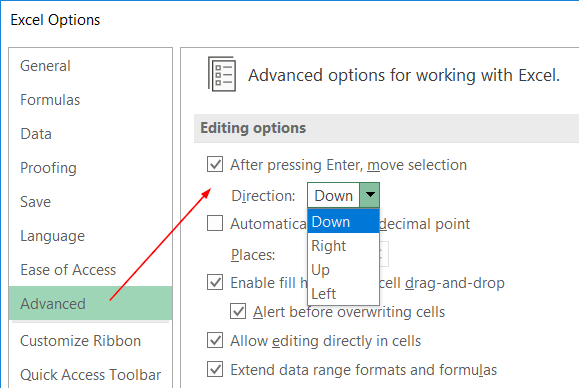Viewport: 579px width, 388px height.
Task: Click the Direction combo box showing Down
Action: tap(343, 195)
